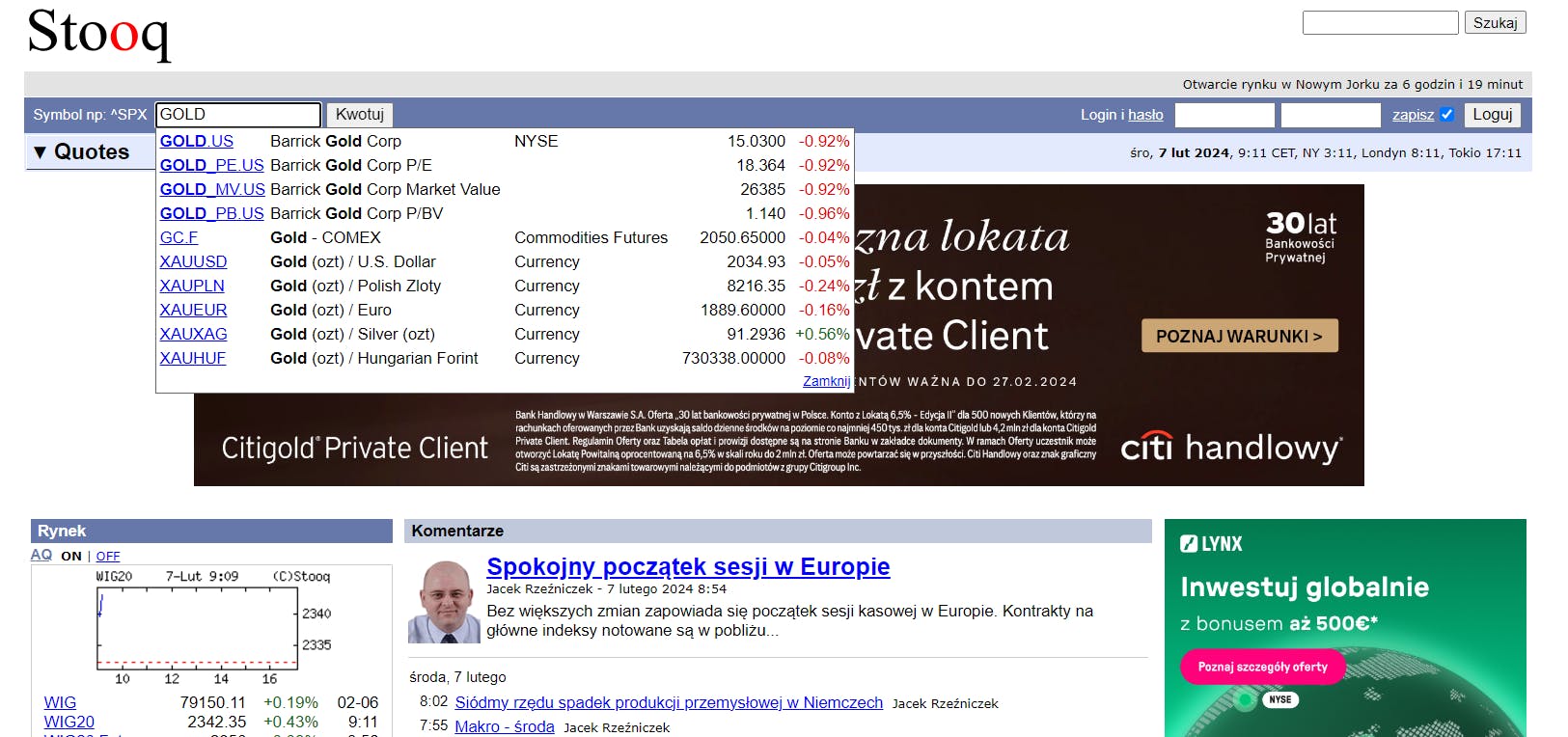Click the 'NYSE' exchange label in suggestions
1568x737 pixels.
tap(536, 141)
